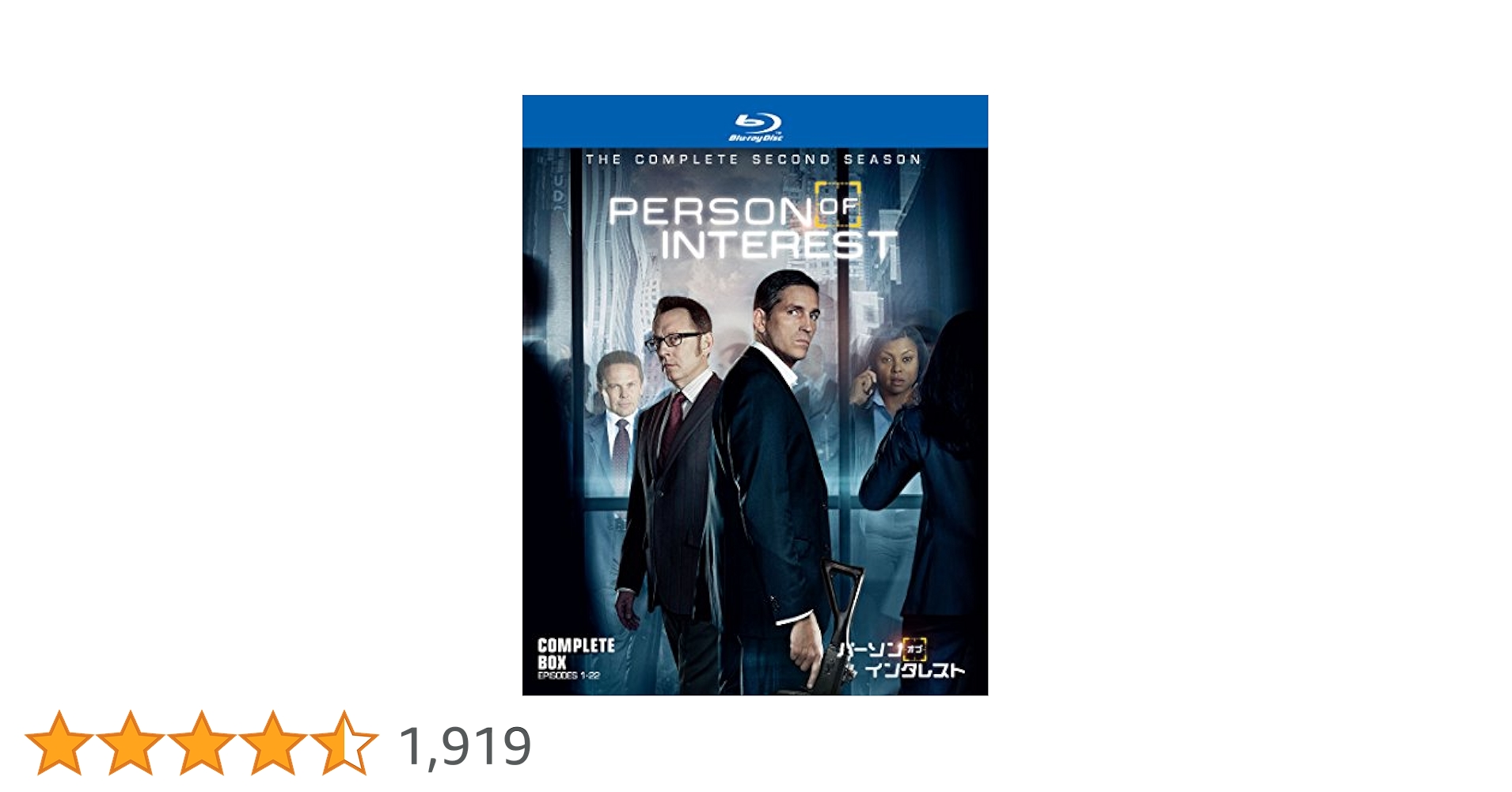Open the 1,919 reviews count
This screenshot has width=1512, height=792.
[465, 746]
